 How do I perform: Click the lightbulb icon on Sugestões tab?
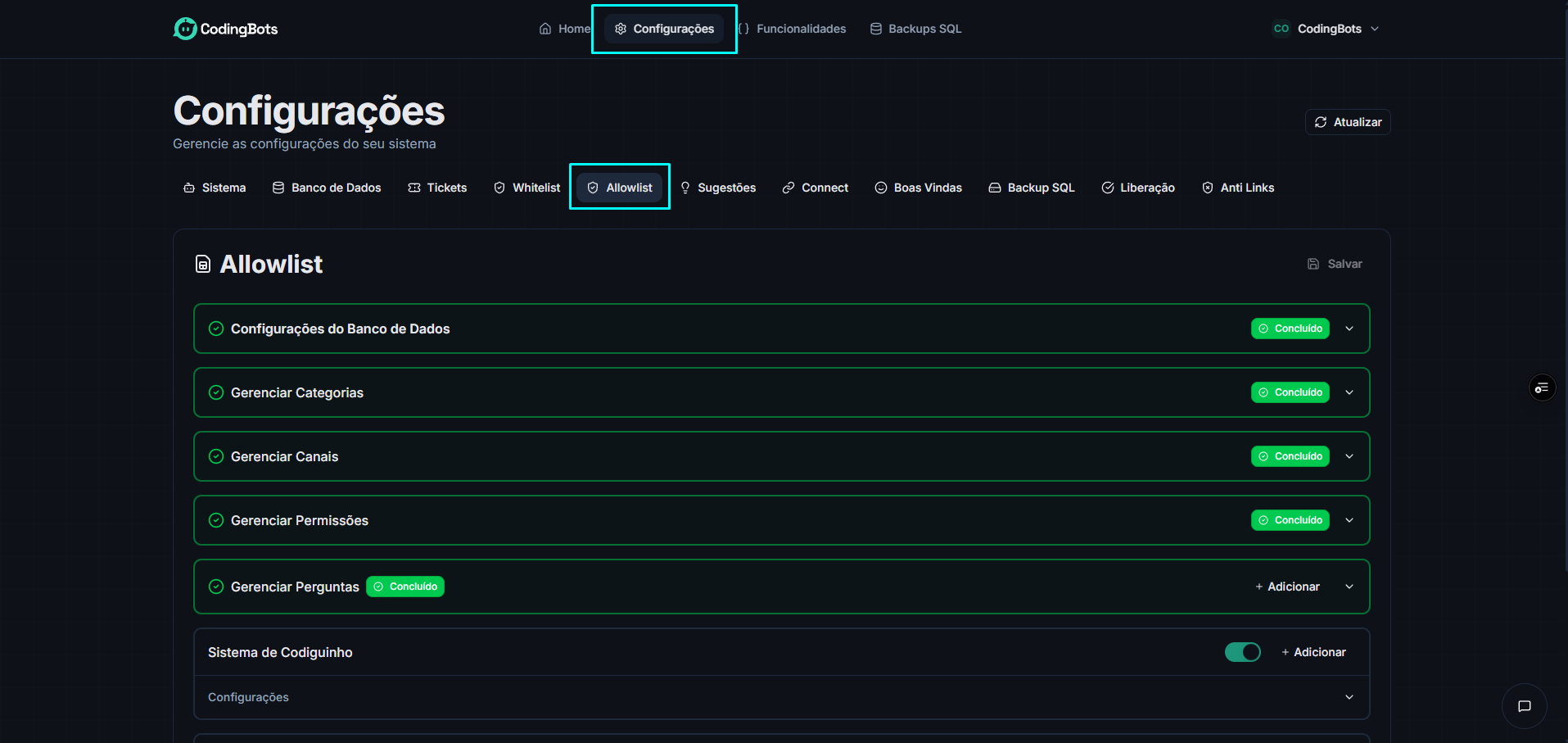(685, 188)
